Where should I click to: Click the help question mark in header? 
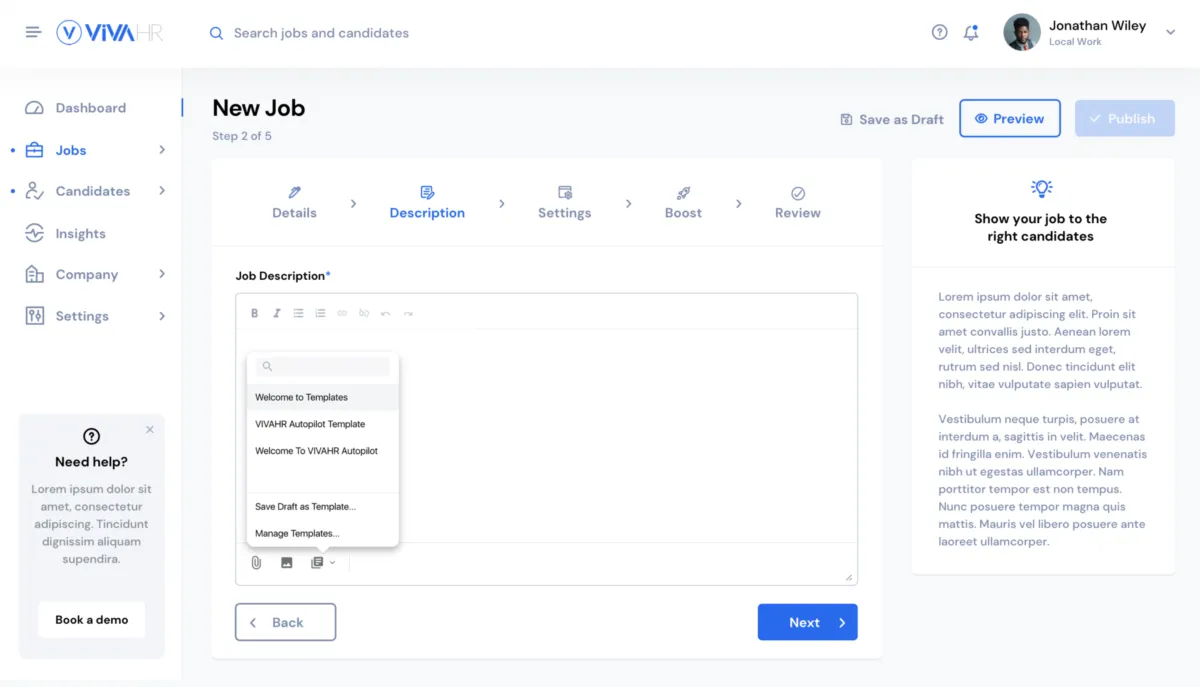(939, 32)
